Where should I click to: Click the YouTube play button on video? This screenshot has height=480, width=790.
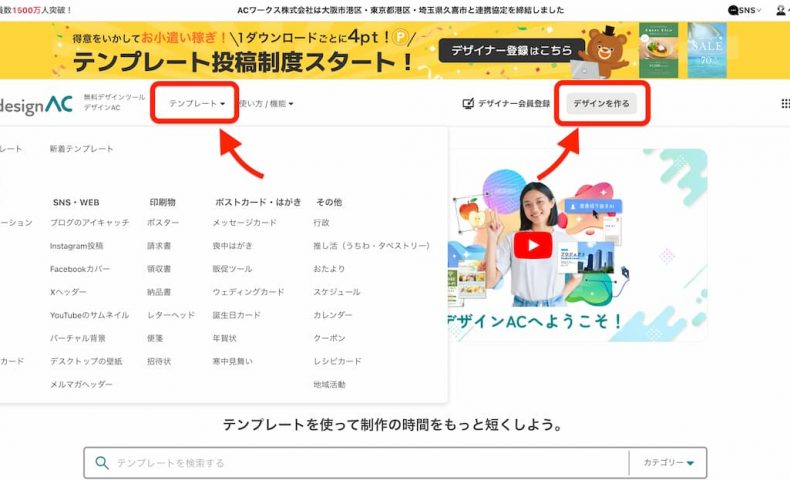coord(534,245)
